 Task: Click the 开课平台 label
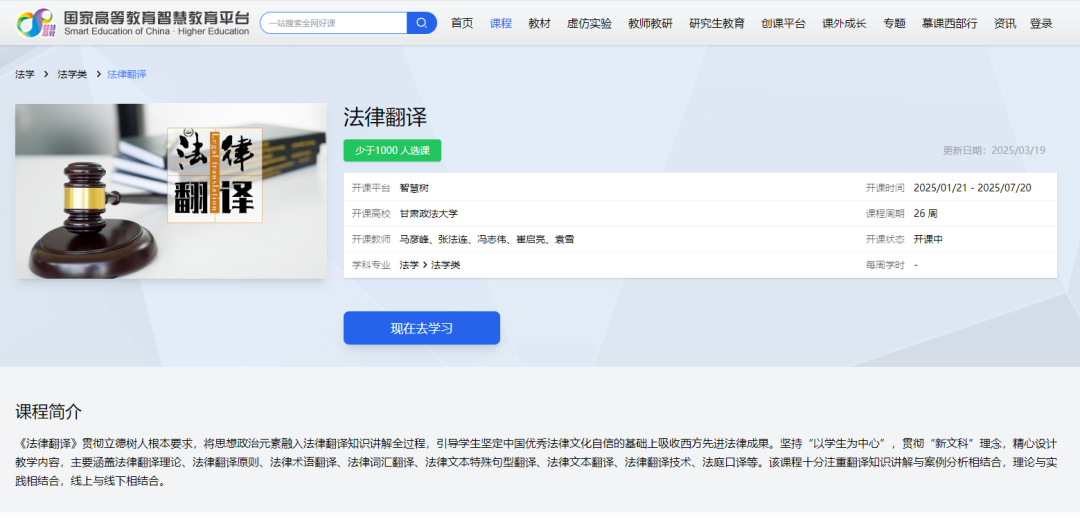click(x=371, y=188)
